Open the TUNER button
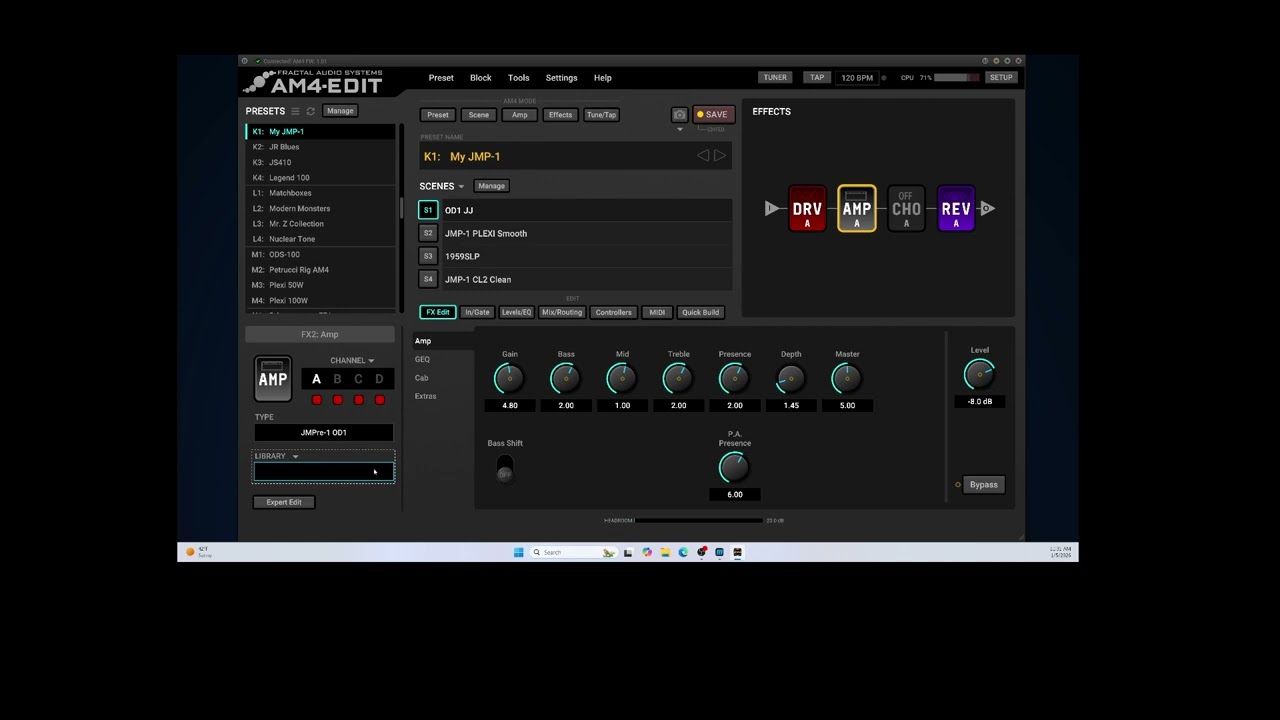 click(775, 77)
